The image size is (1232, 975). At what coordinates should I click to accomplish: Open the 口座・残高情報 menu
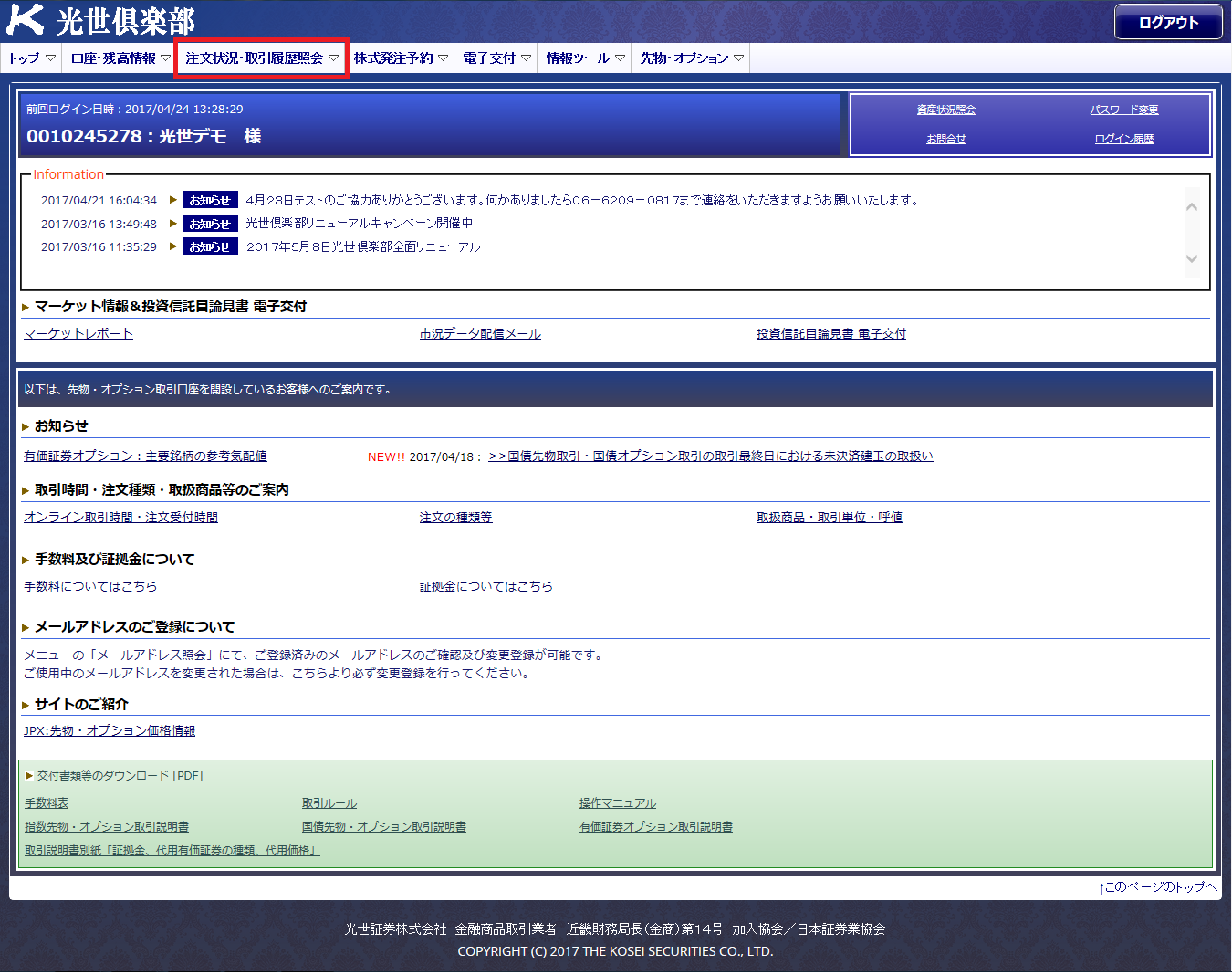click(120, 58)
